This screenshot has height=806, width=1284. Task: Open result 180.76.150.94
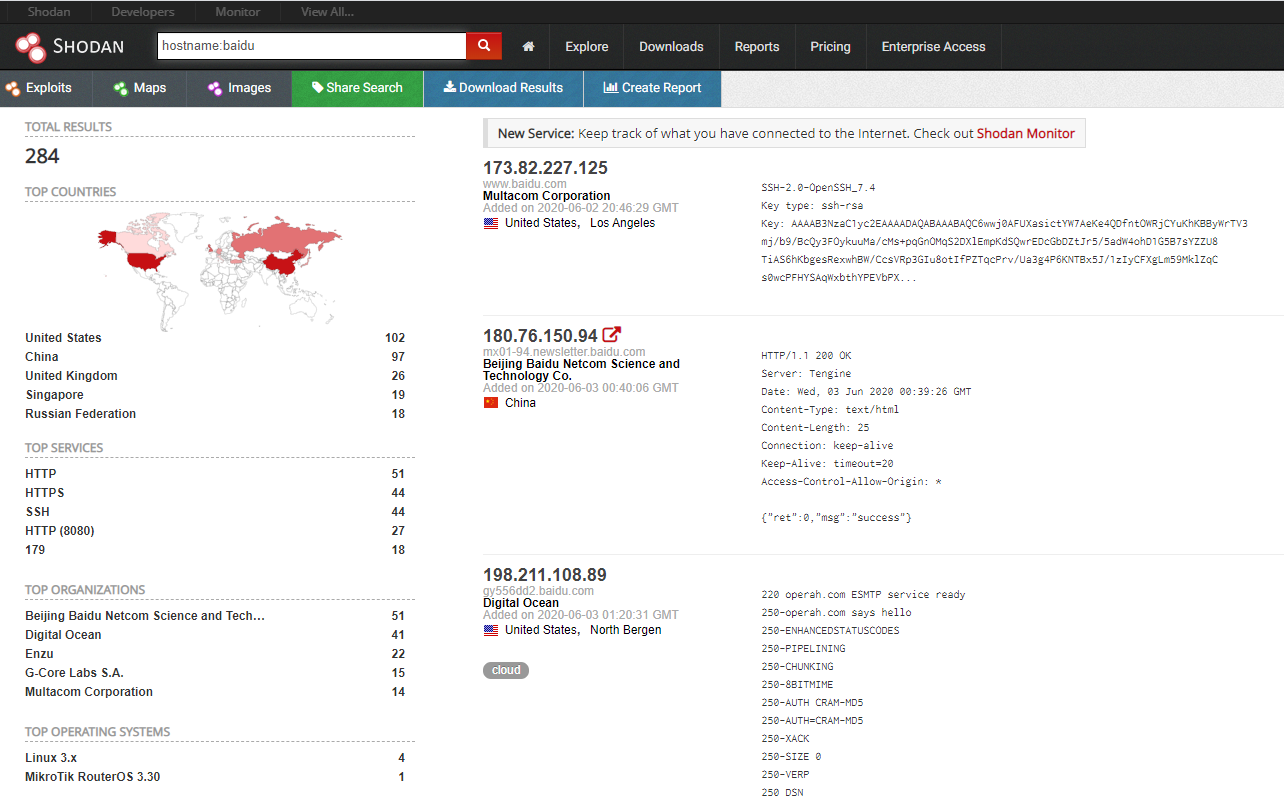540,336
